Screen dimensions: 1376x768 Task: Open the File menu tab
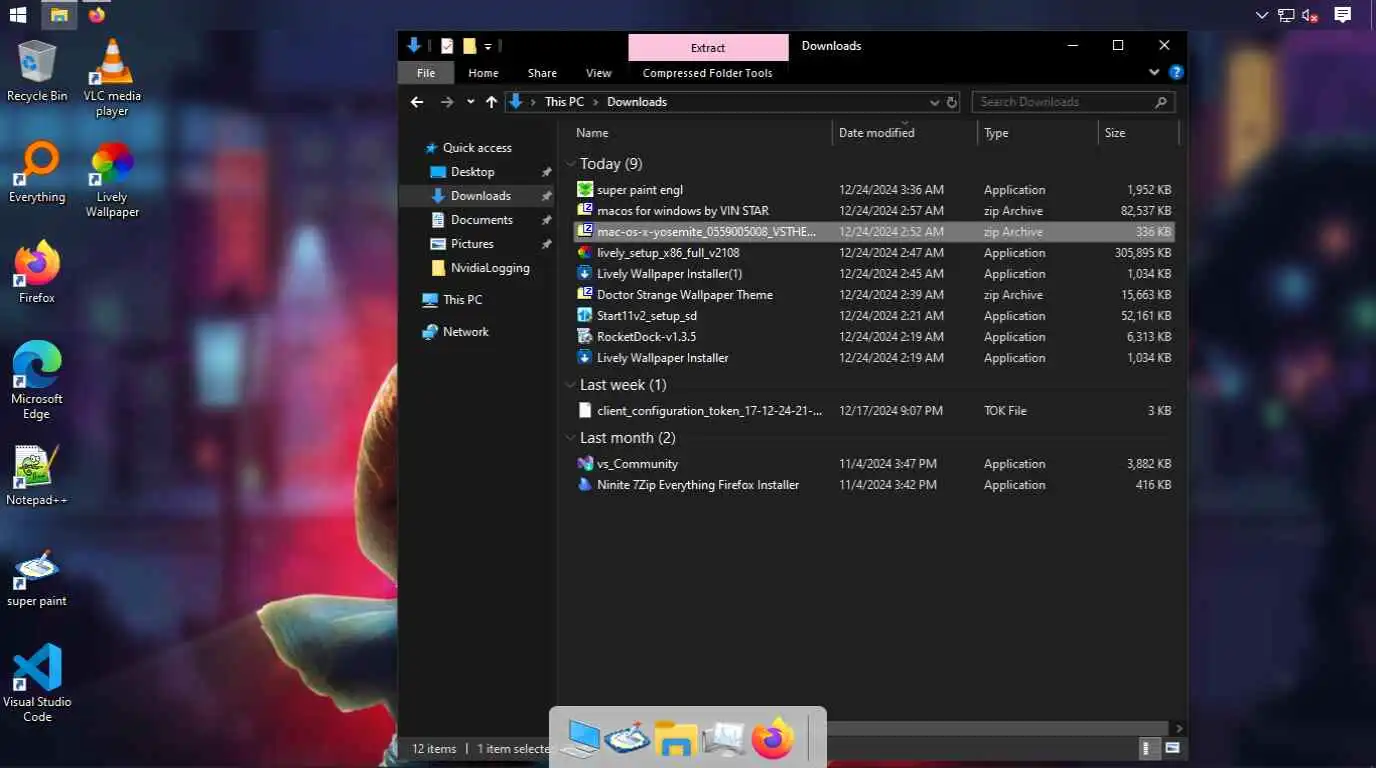pos(426,73)
